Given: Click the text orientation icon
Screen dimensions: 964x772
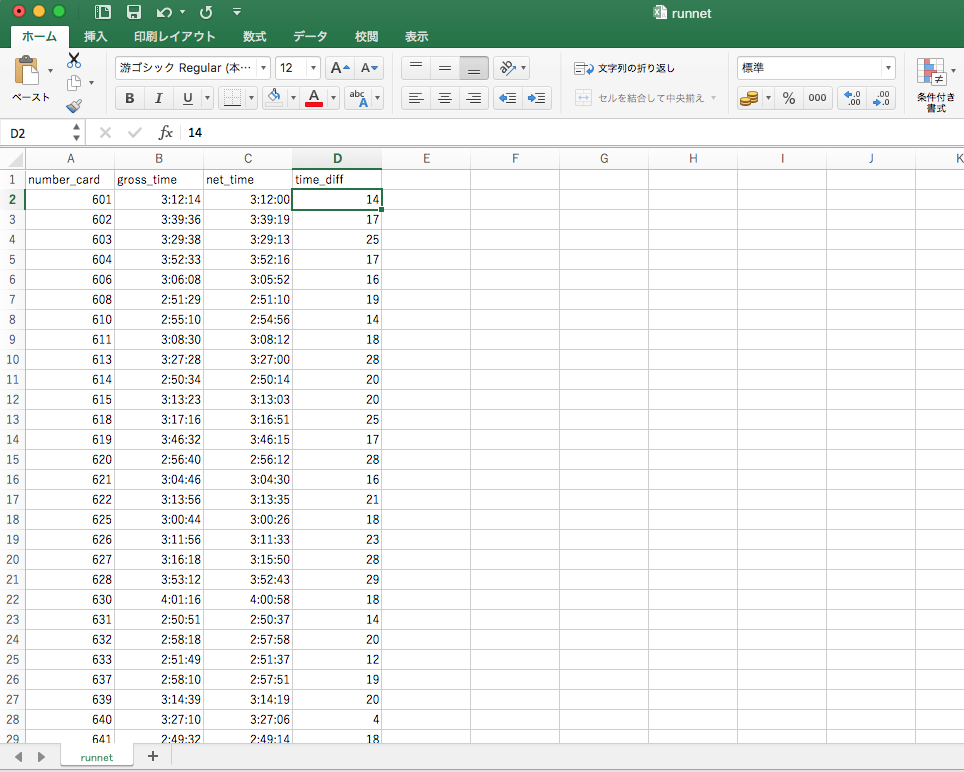Looking at the screenshot, I should pos(507,68).
